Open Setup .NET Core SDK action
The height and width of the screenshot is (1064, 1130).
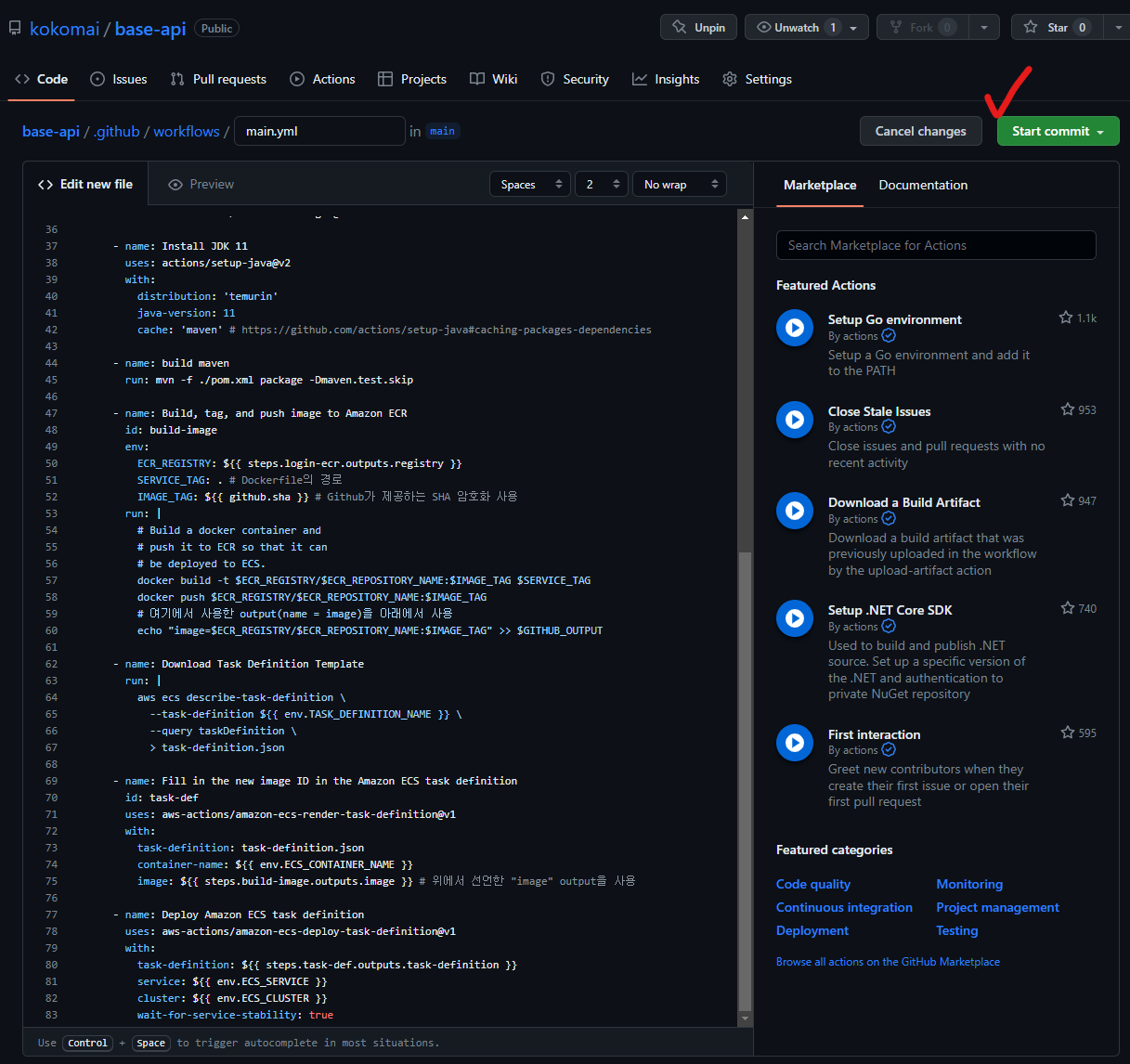[890, 610]
